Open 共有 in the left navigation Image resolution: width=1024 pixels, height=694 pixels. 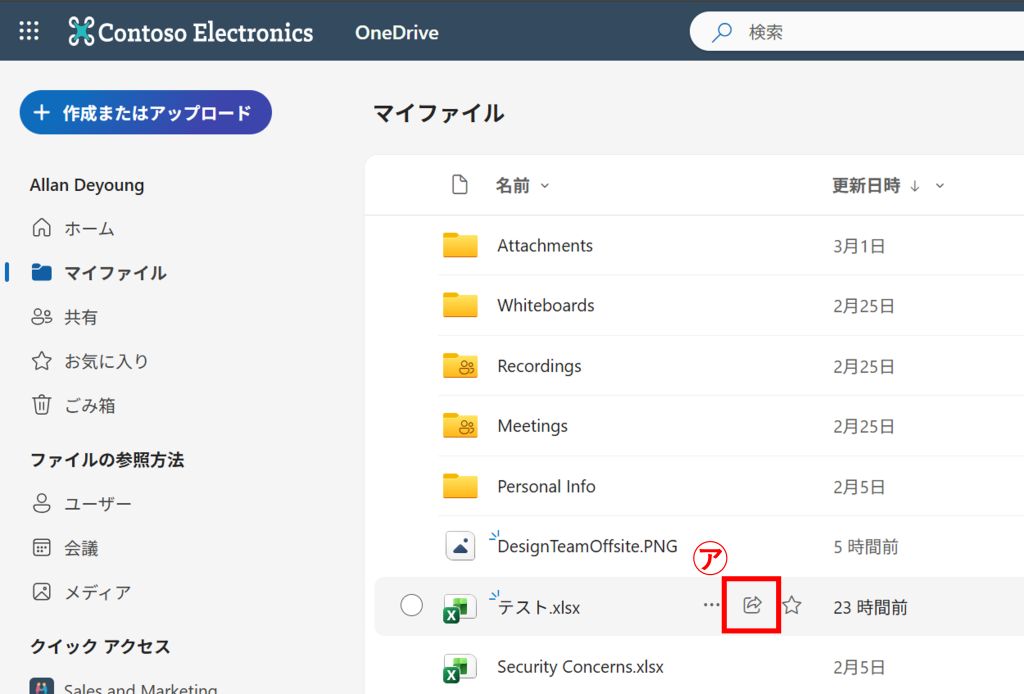point(81,317)
